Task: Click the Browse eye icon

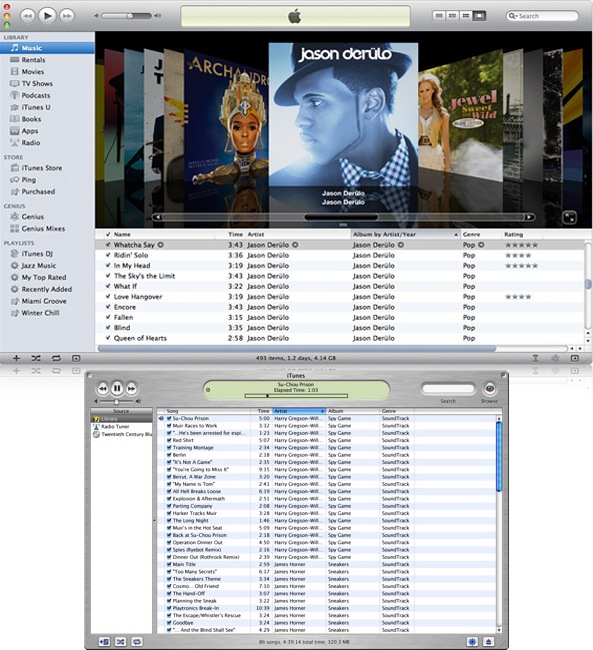Action: click(490, 389)
